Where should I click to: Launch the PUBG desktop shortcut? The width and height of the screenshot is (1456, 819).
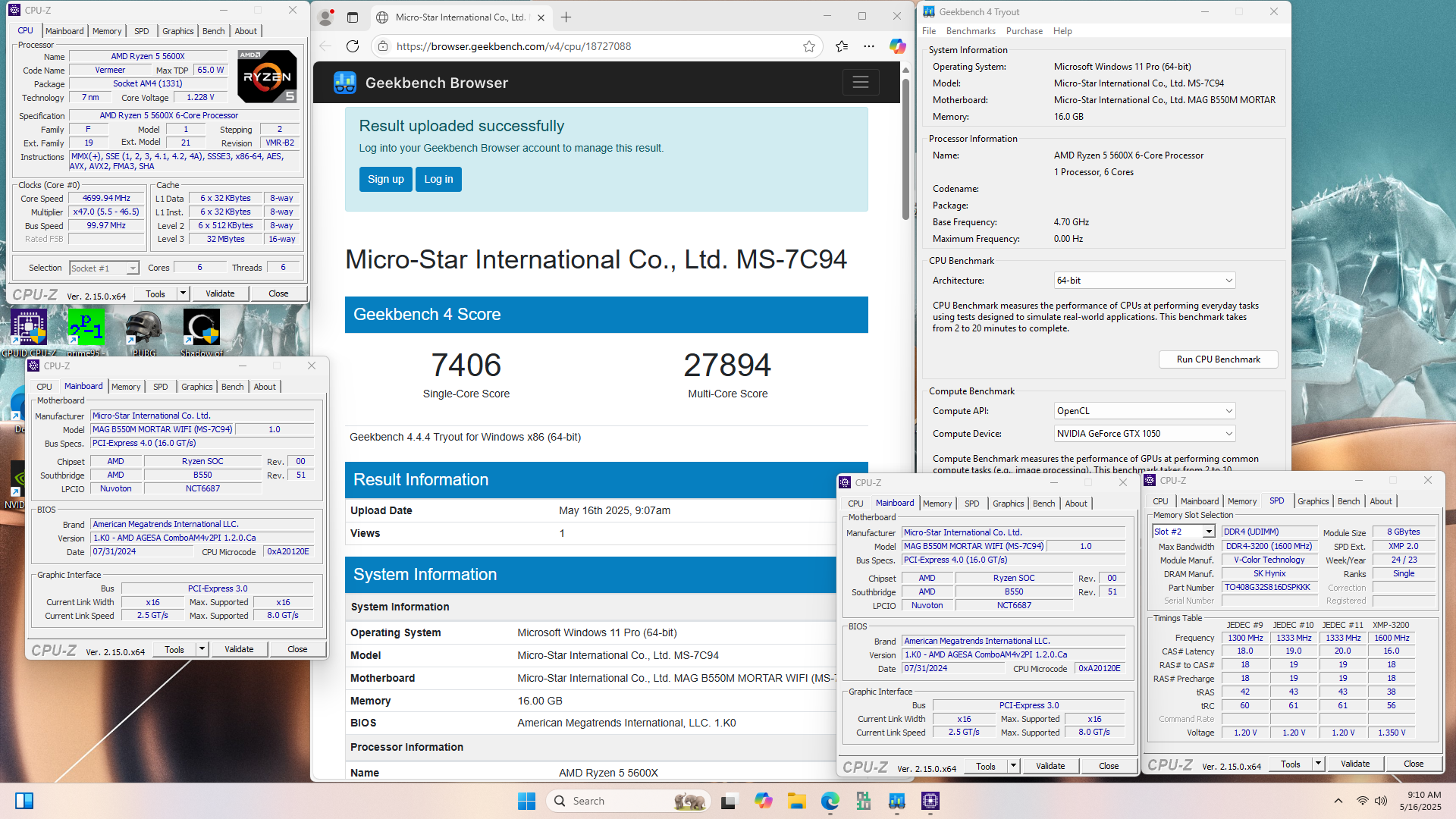pyautogui.click(x=144, y=332)
